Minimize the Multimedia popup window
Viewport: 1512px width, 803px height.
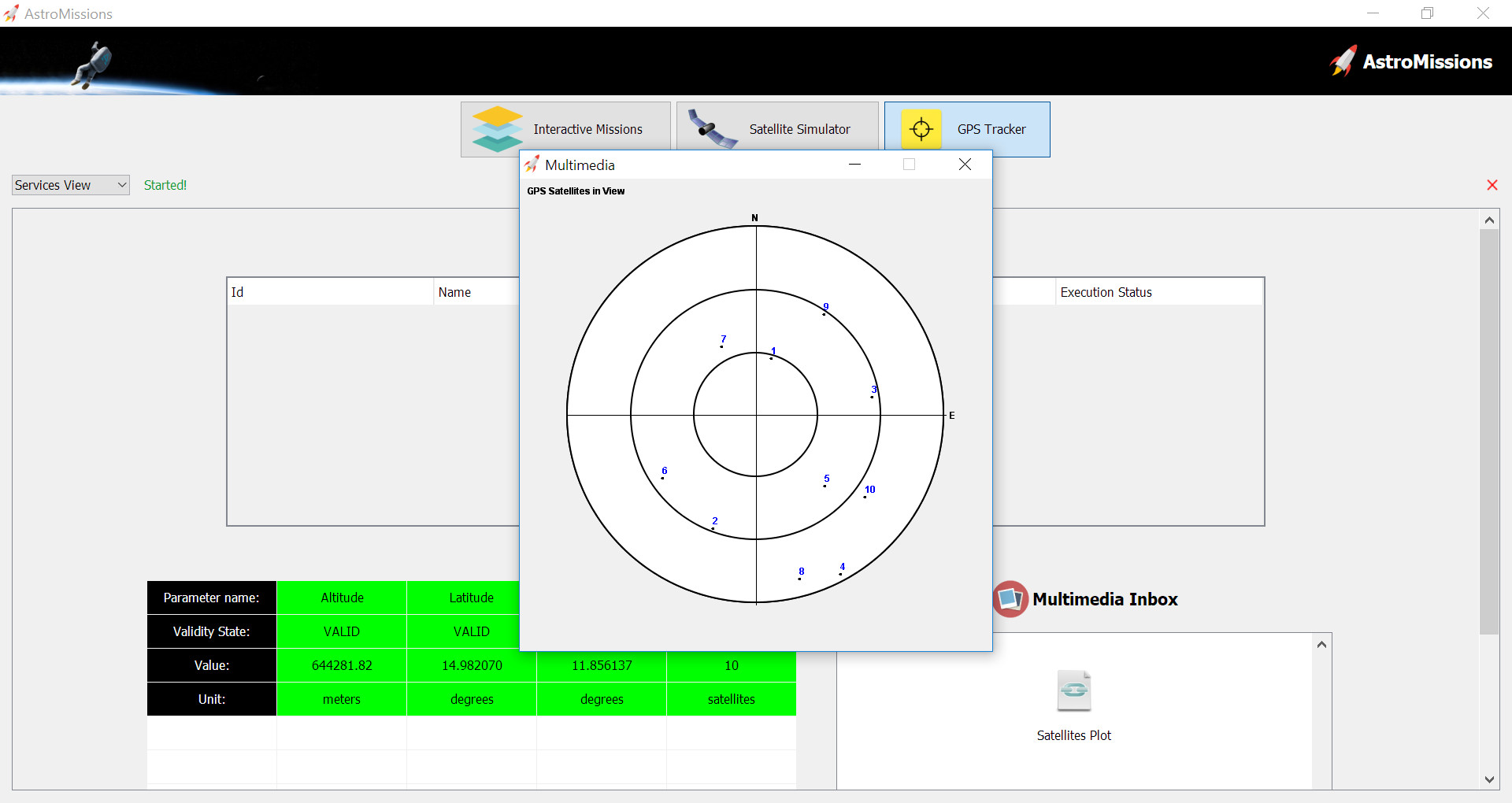coord(854,165)
